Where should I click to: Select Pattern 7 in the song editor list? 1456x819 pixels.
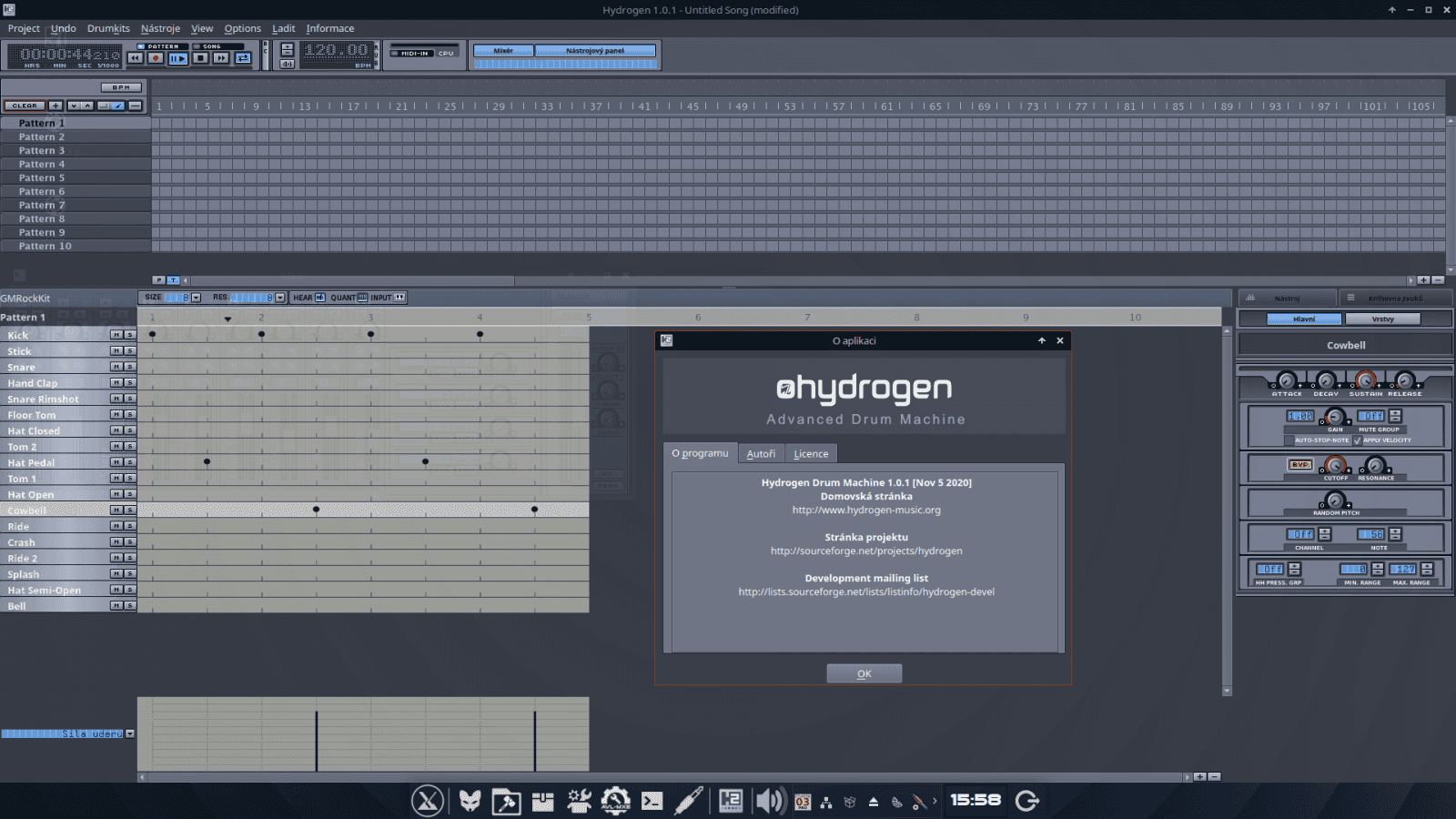click(x=76, y=205)
